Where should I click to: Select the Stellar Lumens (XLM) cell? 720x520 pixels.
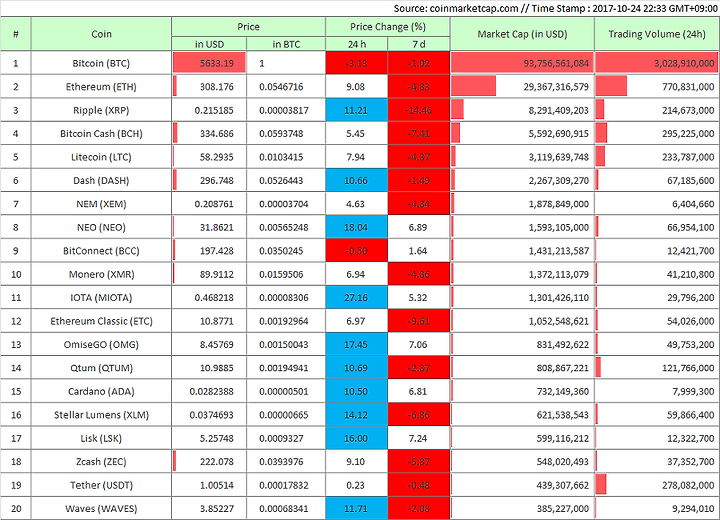click(101, 415)
